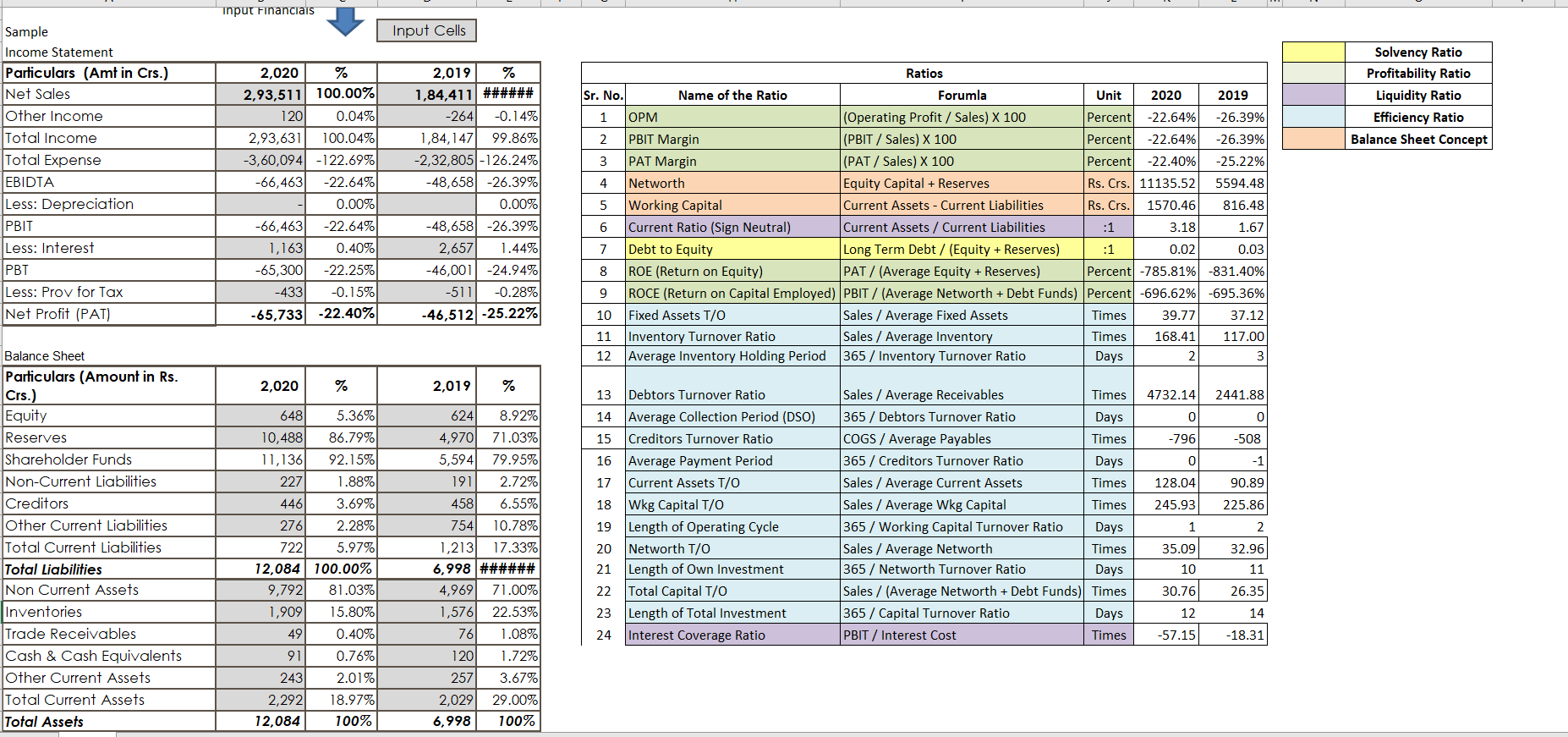Click the Cash & Cash Equivalents label
The height and width of the screenshot is (737, 1568).
point(109,656)
